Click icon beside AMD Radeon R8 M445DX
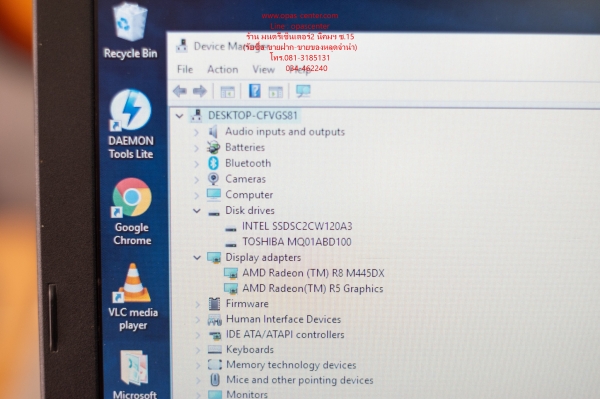The height and width of the screenshot is (399, 600). coord(231,274)
